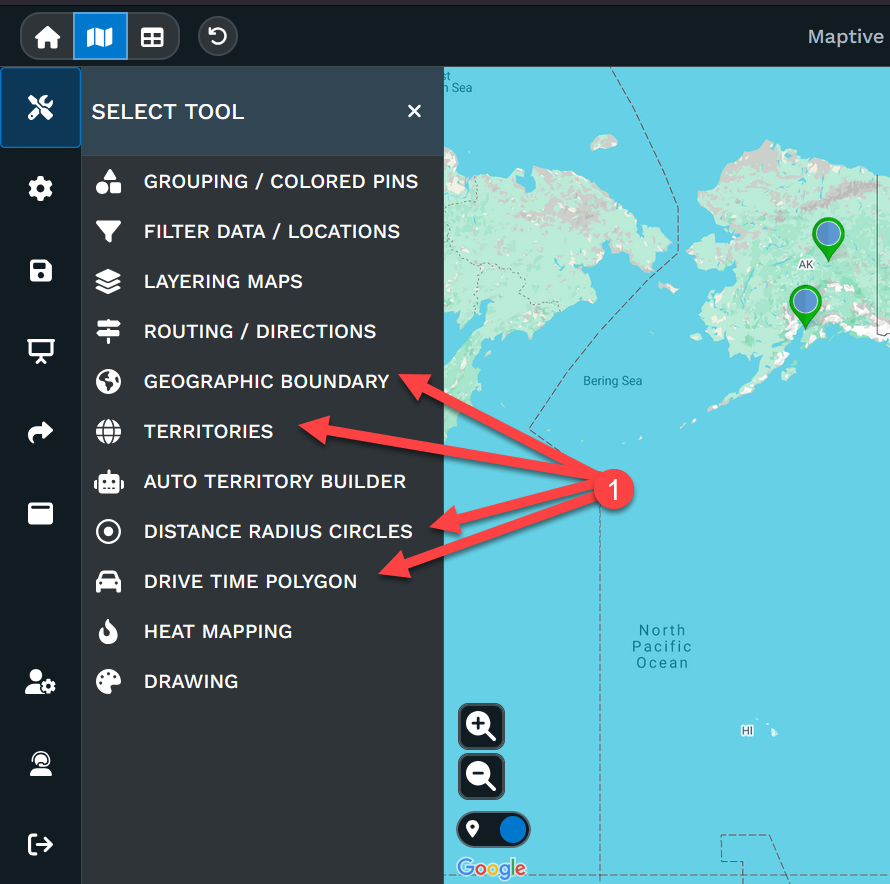Go to the Home icon in top bar
The width and height of the screenshot is (890, 884).
[47, 37]
